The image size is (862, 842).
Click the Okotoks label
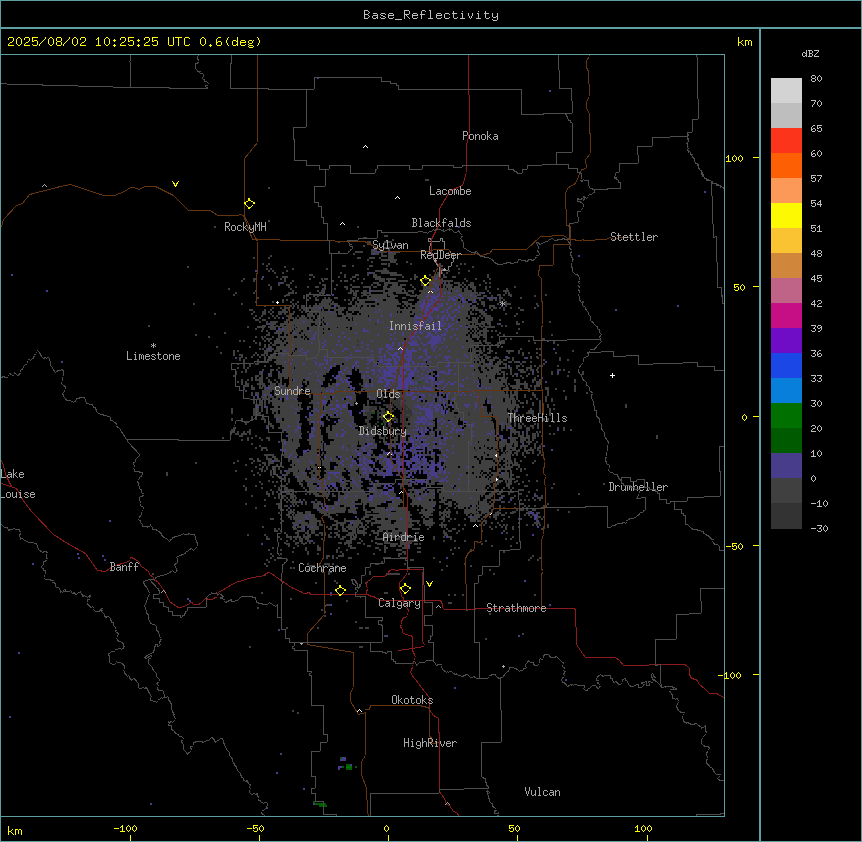pos(412,700)
